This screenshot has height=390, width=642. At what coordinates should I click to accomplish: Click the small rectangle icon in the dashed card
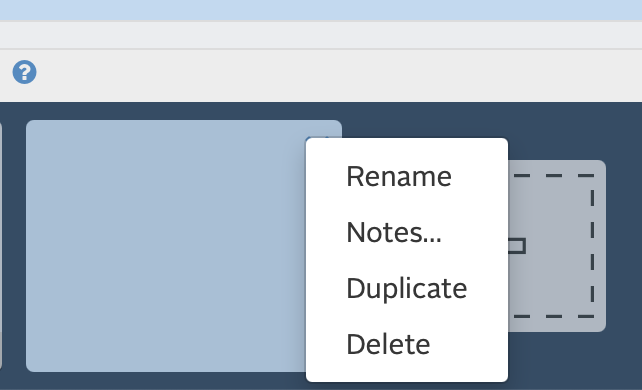point(517,246)
